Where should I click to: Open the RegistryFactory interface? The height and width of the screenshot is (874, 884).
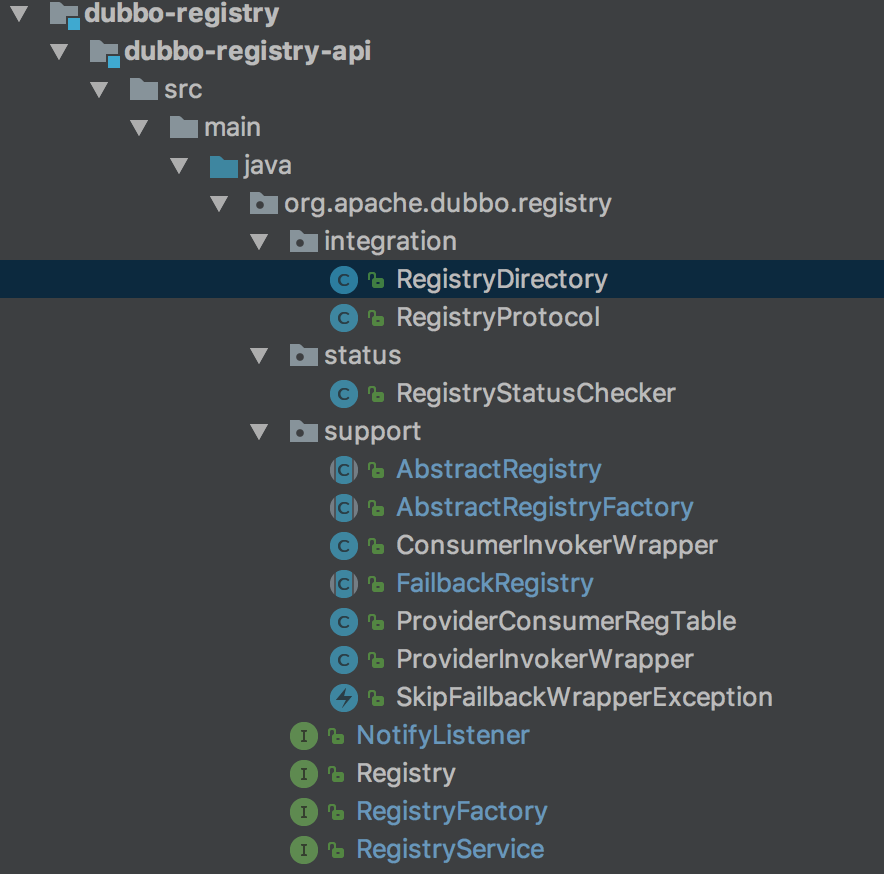452,812
